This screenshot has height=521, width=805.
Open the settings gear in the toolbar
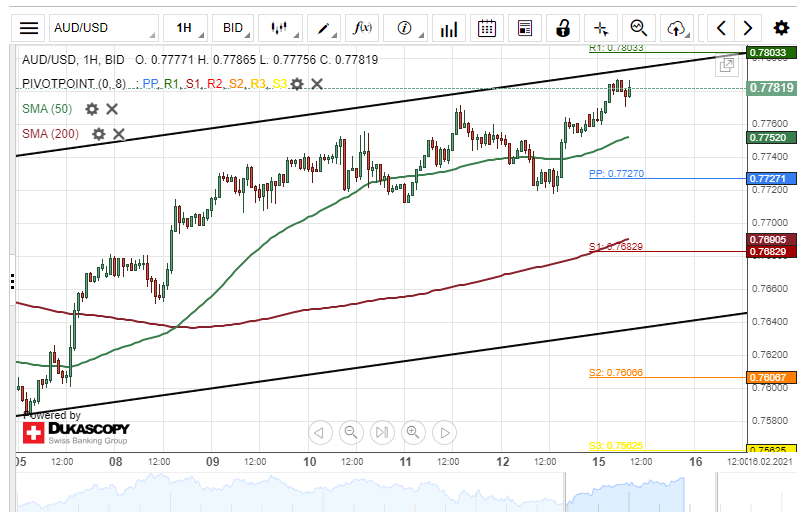click(x=781, y=28)
